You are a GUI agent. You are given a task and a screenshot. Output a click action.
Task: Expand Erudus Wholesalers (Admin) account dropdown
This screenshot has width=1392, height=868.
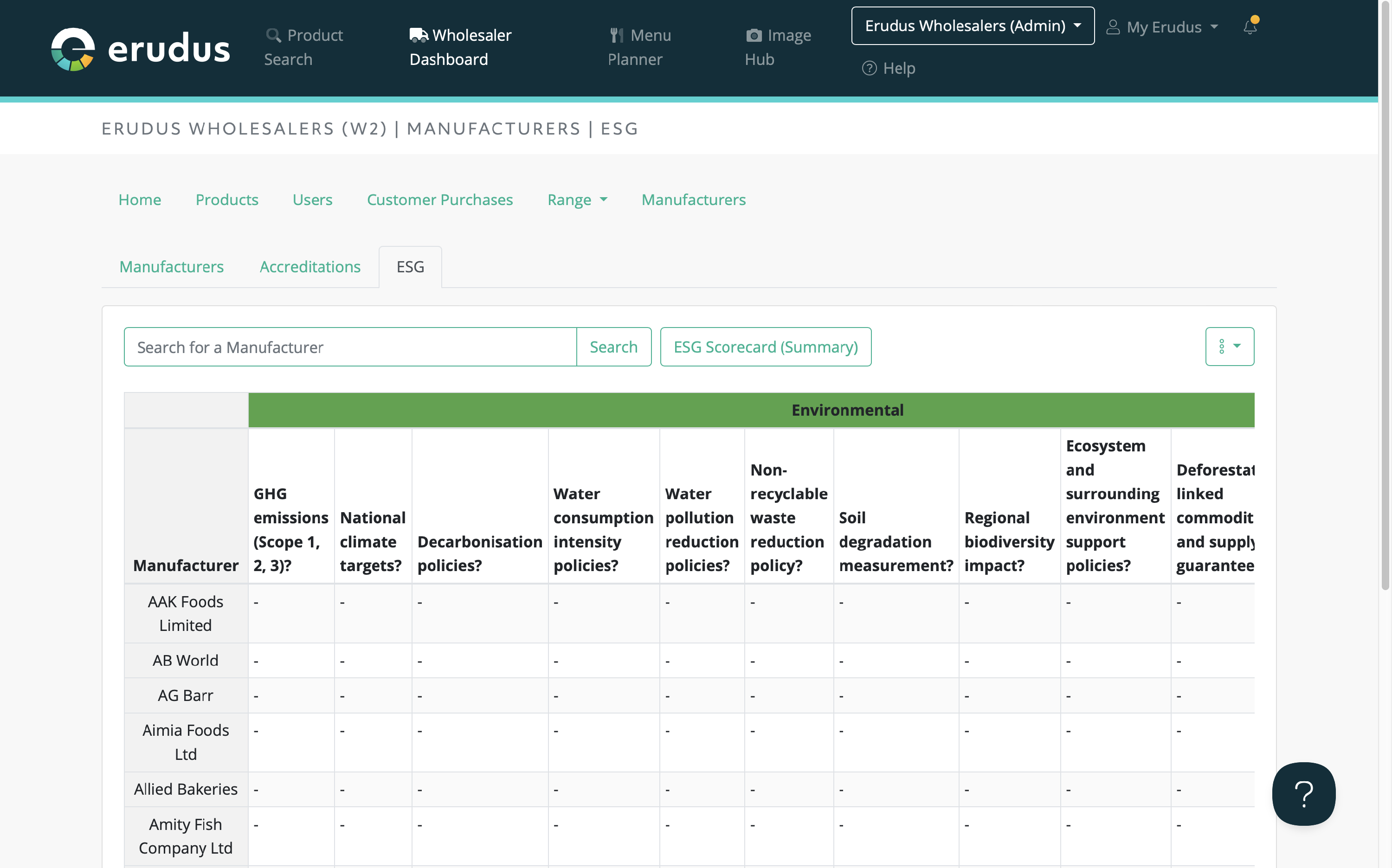pyautogui.click(x=973, y=26)
